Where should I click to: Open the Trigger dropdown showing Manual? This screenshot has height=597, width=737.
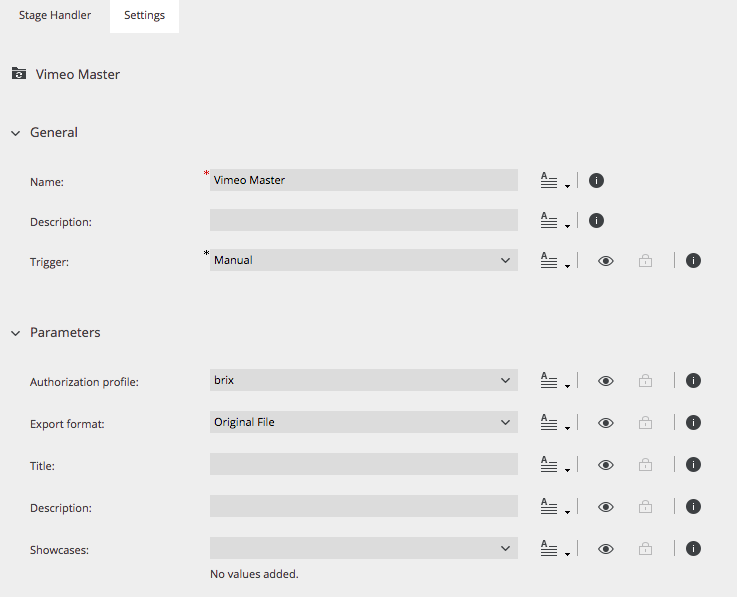tap(364, 260)
